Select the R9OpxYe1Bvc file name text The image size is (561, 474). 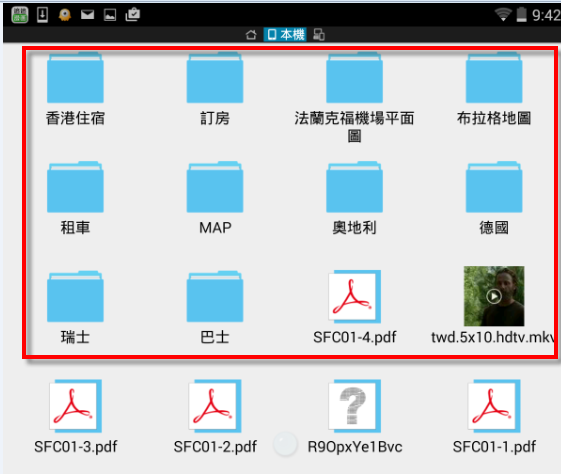pos(355,446)
